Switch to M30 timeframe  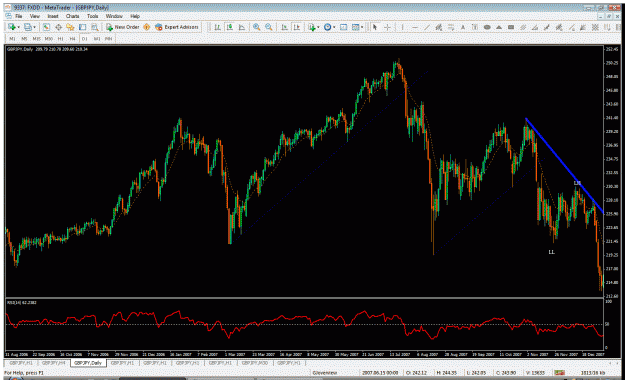click(x=49, y=39)
